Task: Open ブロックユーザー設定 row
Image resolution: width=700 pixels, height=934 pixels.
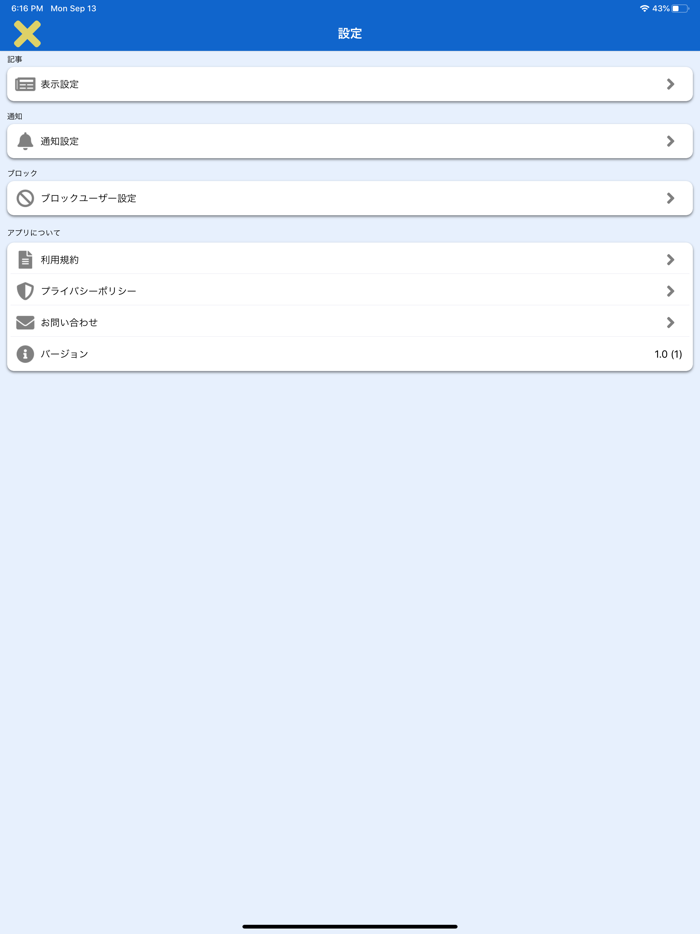Action: (x=88, y=199)
